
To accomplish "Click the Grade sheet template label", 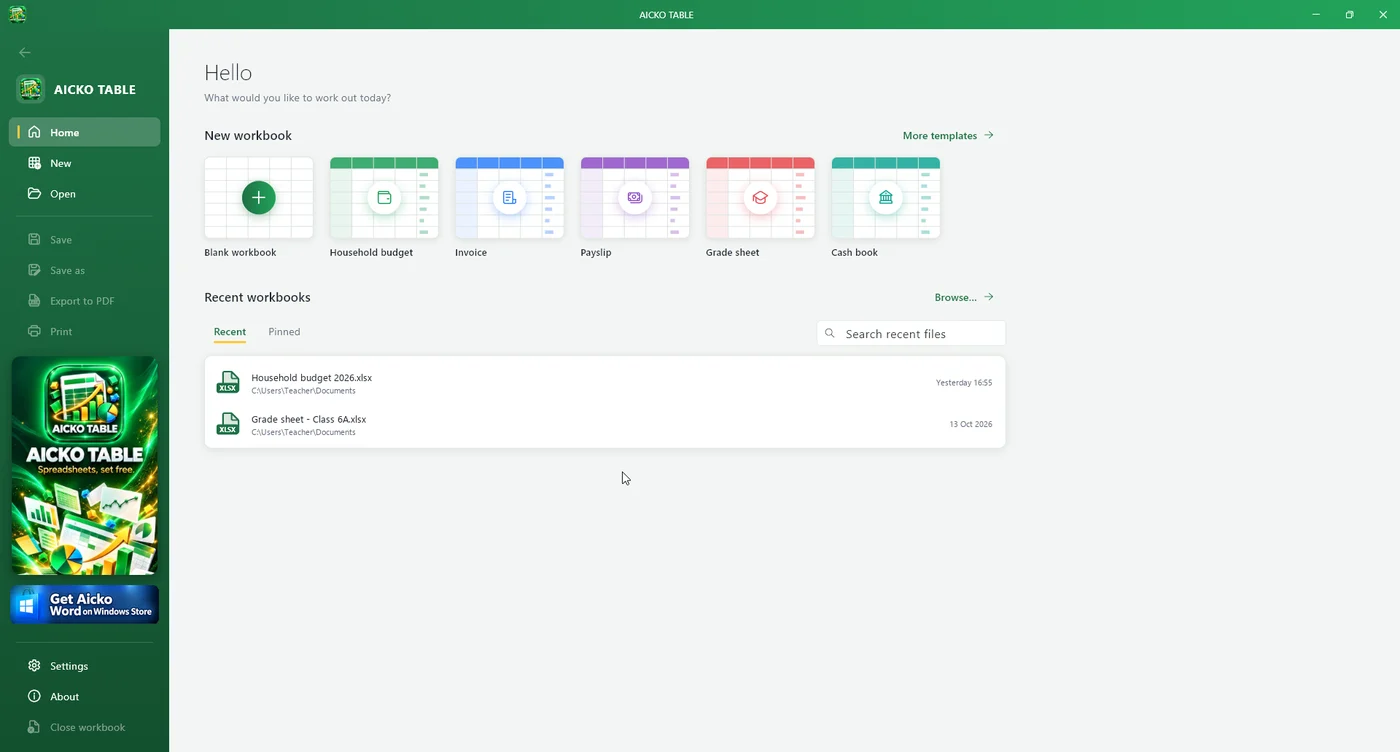I will tap(733, 253).
